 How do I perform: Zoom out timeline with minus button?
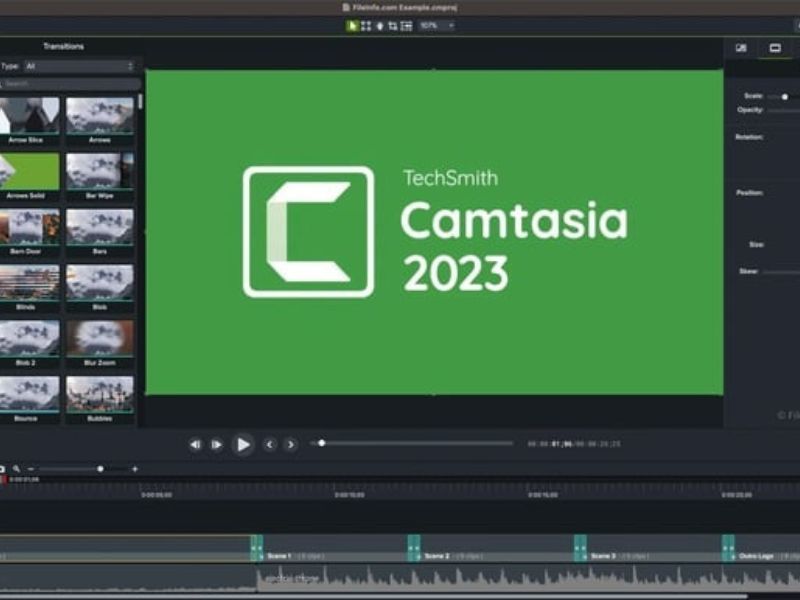[31, 469]
